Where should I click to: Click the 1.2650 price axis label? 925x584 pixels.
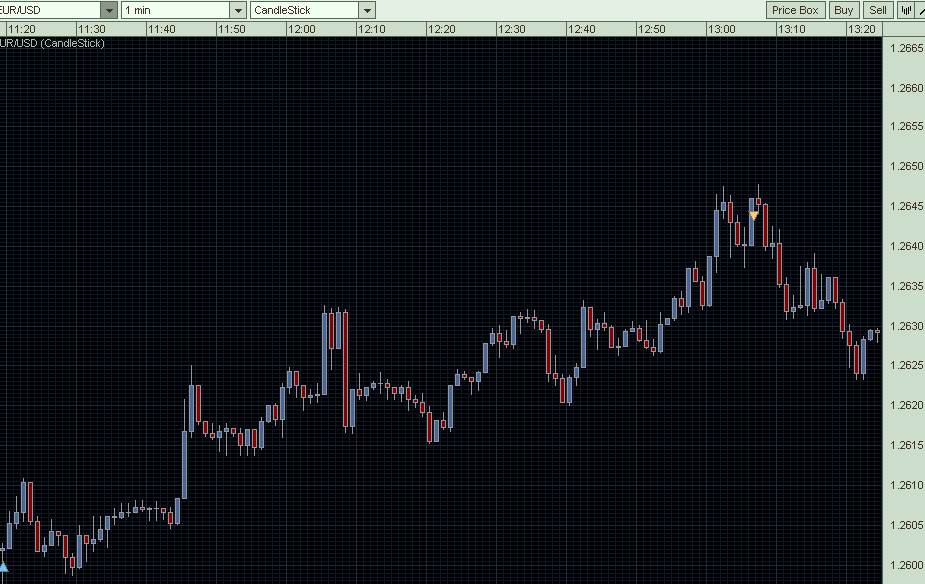pyautogui.click(x=906, y=166)
